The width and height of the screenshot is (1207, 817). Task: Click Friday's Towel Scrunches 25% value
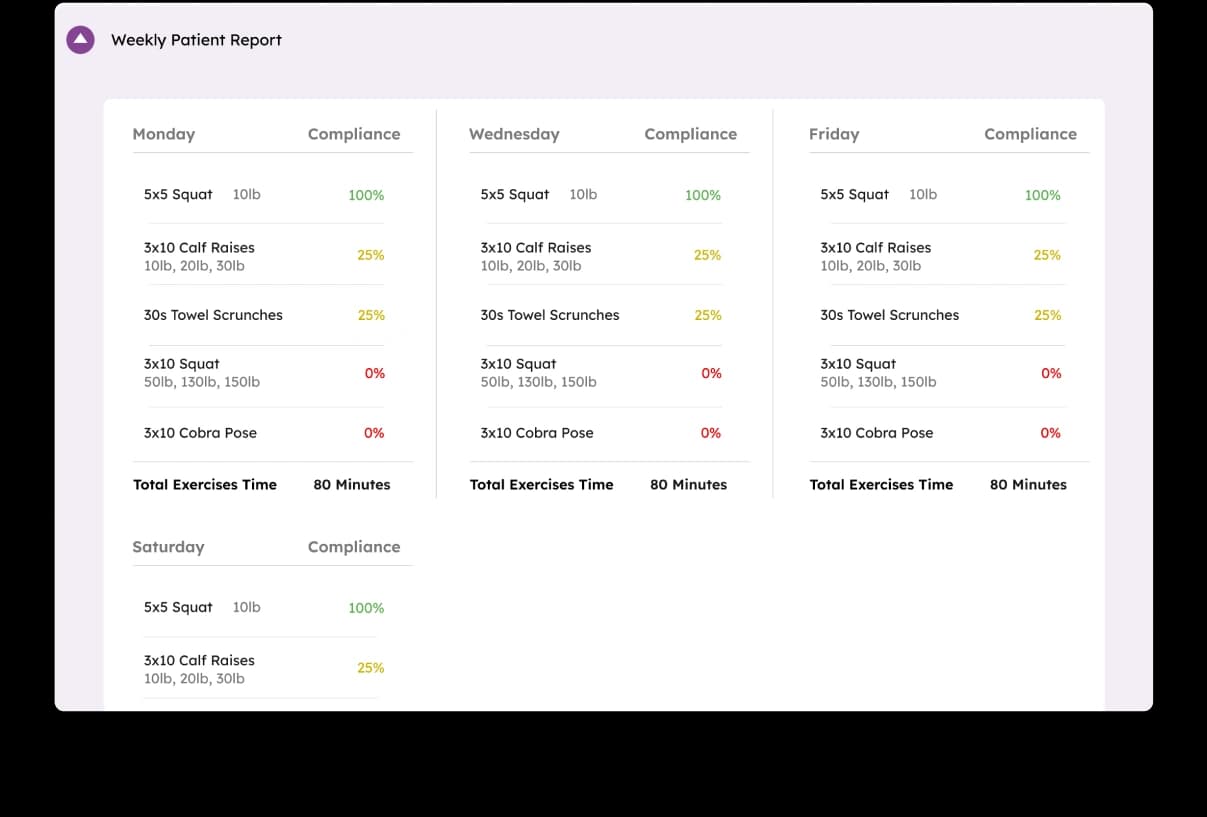[1048, 315]
